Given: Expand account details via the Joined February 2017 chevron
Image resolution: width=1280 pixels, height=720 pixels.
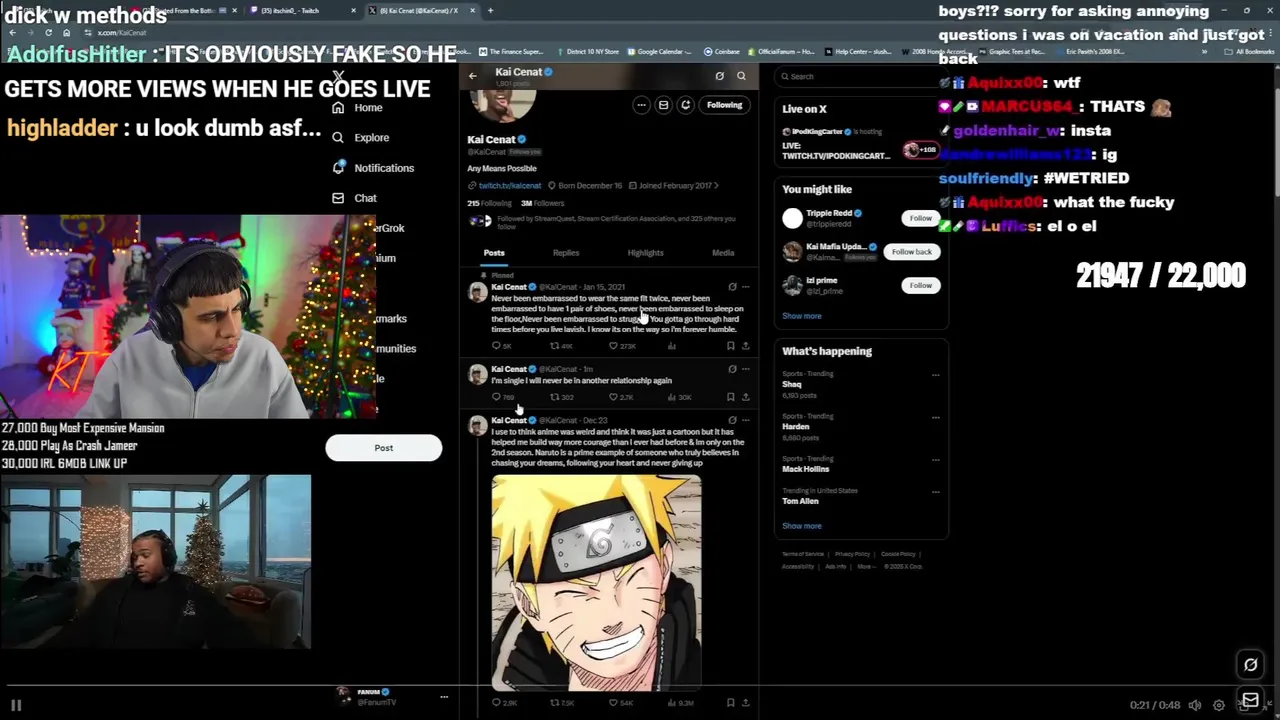Looking at the screenshot, I should (716, 186).
